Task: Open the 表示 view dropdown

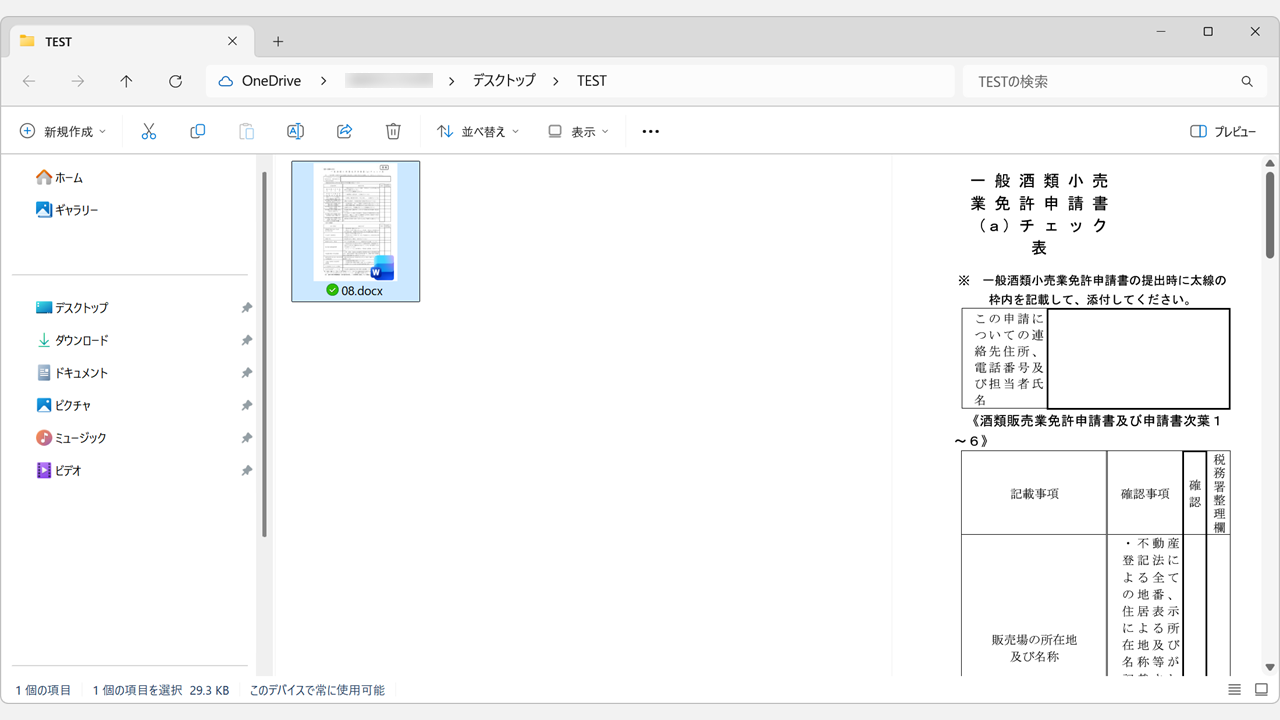Action: pos(578,132)
